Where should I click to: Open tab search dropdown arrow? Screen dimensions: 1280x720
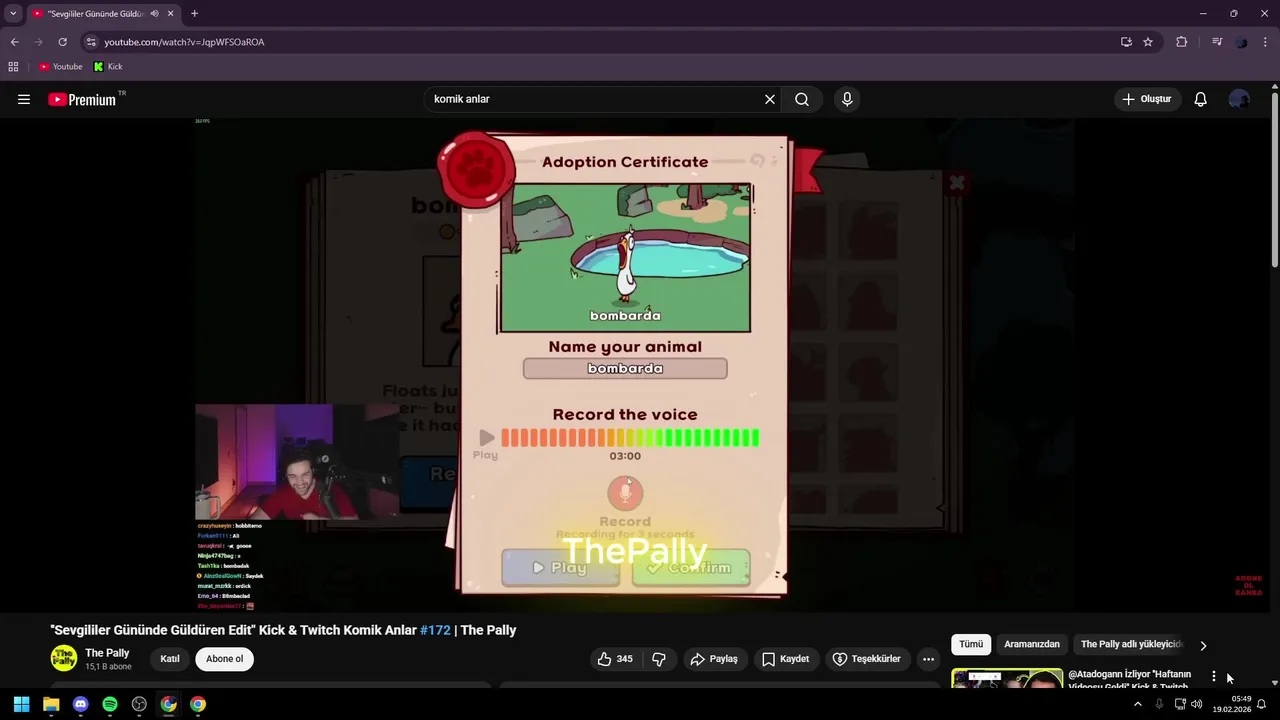13,13
